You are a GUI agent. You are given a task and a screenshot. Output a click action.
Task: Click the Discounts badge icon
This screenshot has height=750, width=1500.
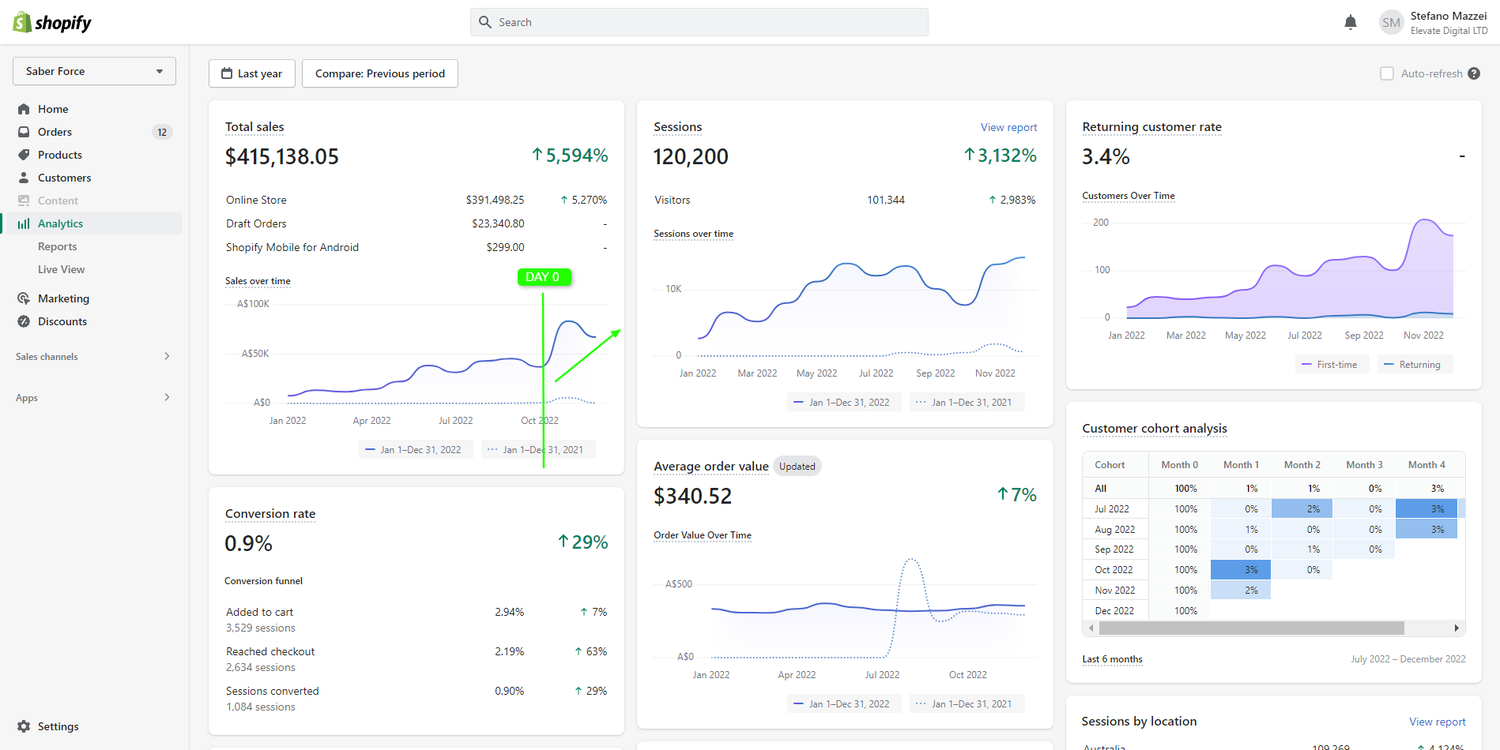24,322
